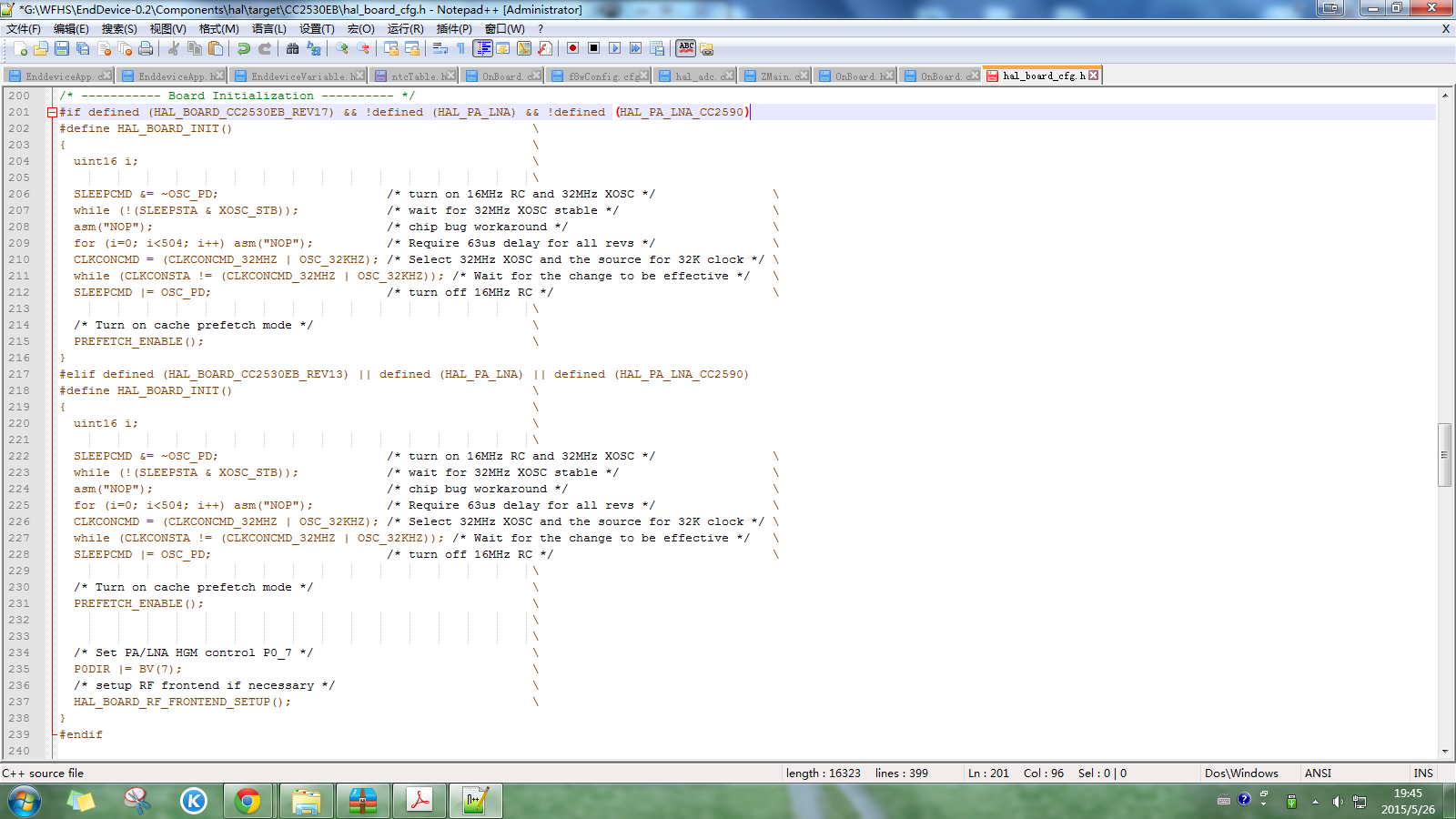Open the 插件(P) menu
1456x819 pixels.
[x=454, y=28]
